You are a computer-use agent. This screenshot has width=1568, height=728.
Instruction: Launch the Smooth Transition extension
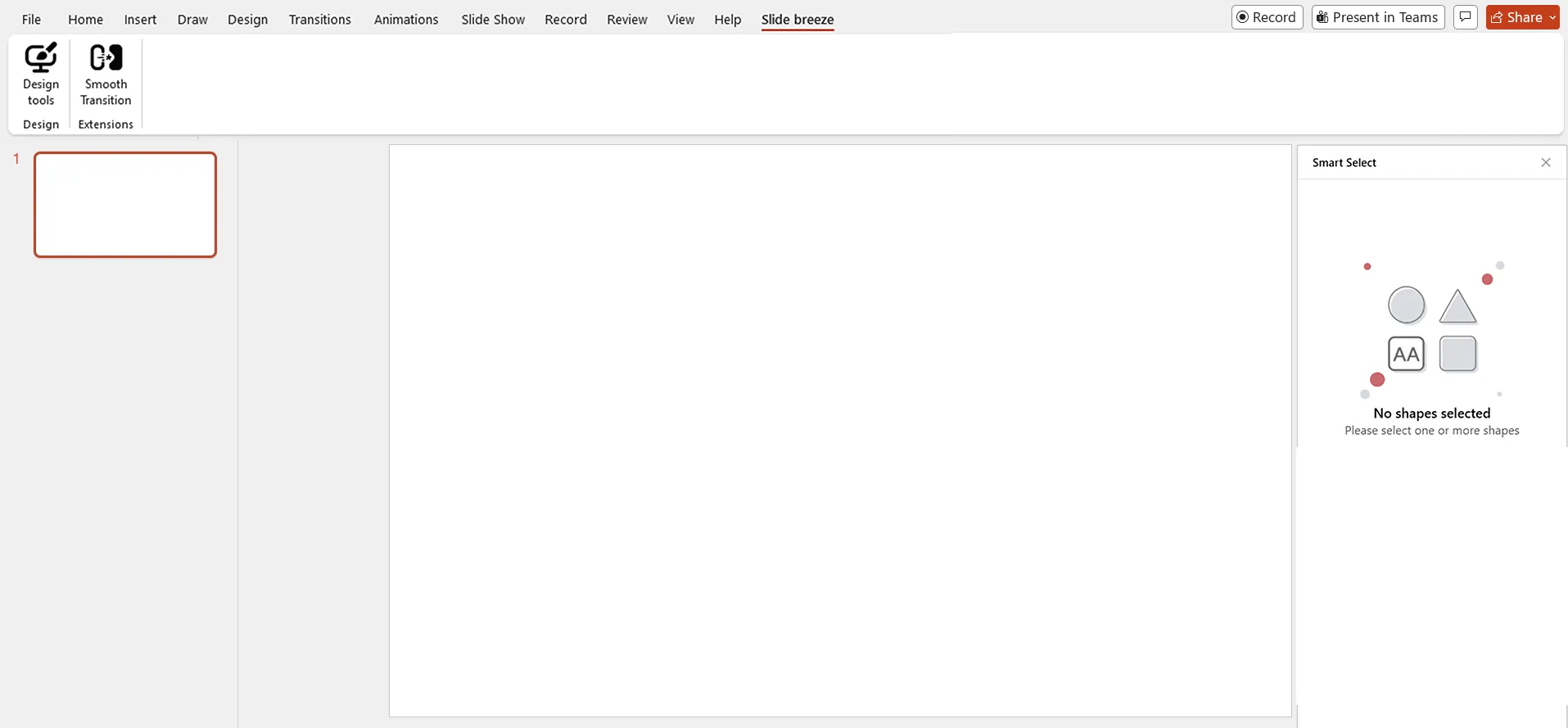point(106,75)
